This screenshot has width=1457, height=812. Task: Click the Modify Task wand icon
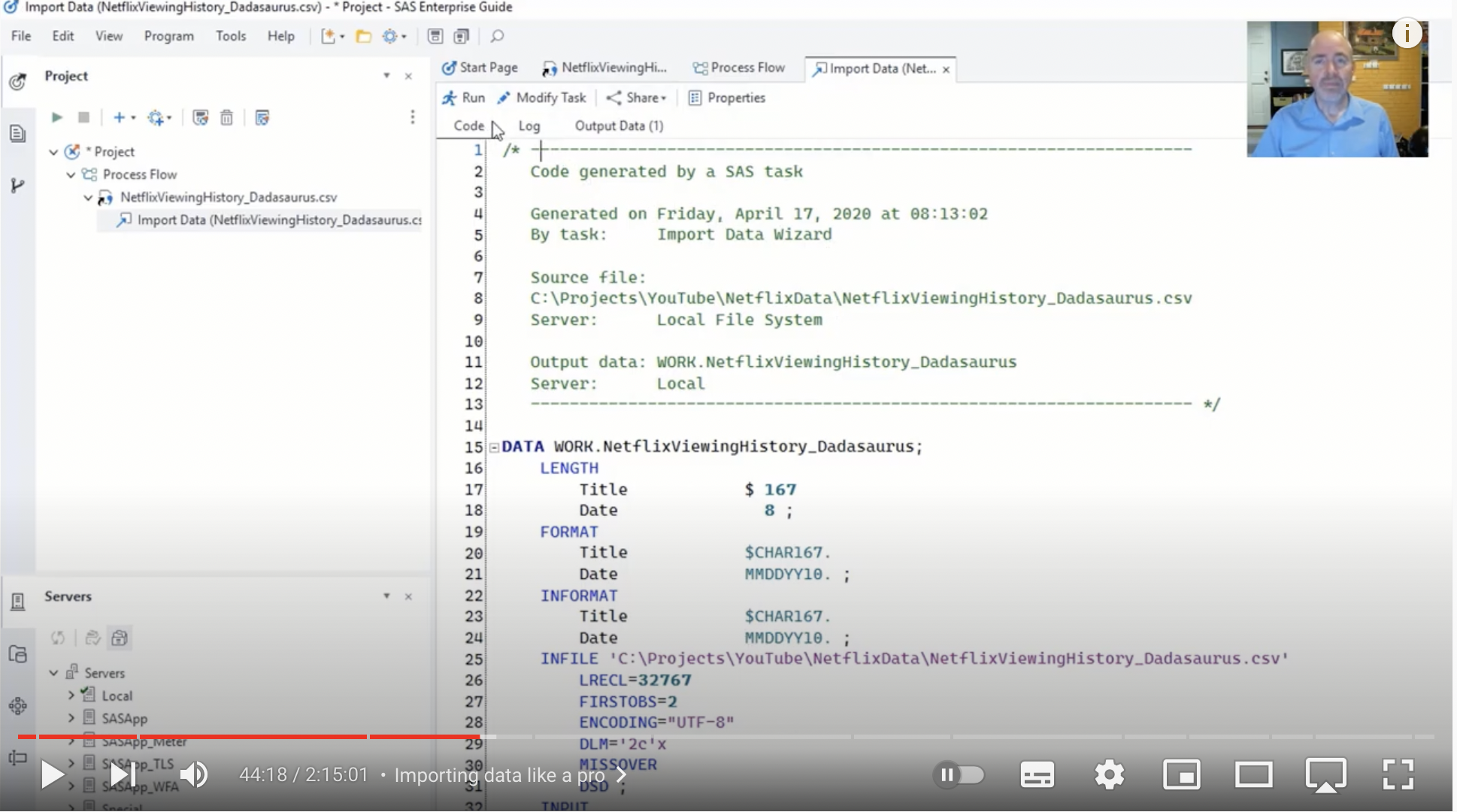click(504, 98)
